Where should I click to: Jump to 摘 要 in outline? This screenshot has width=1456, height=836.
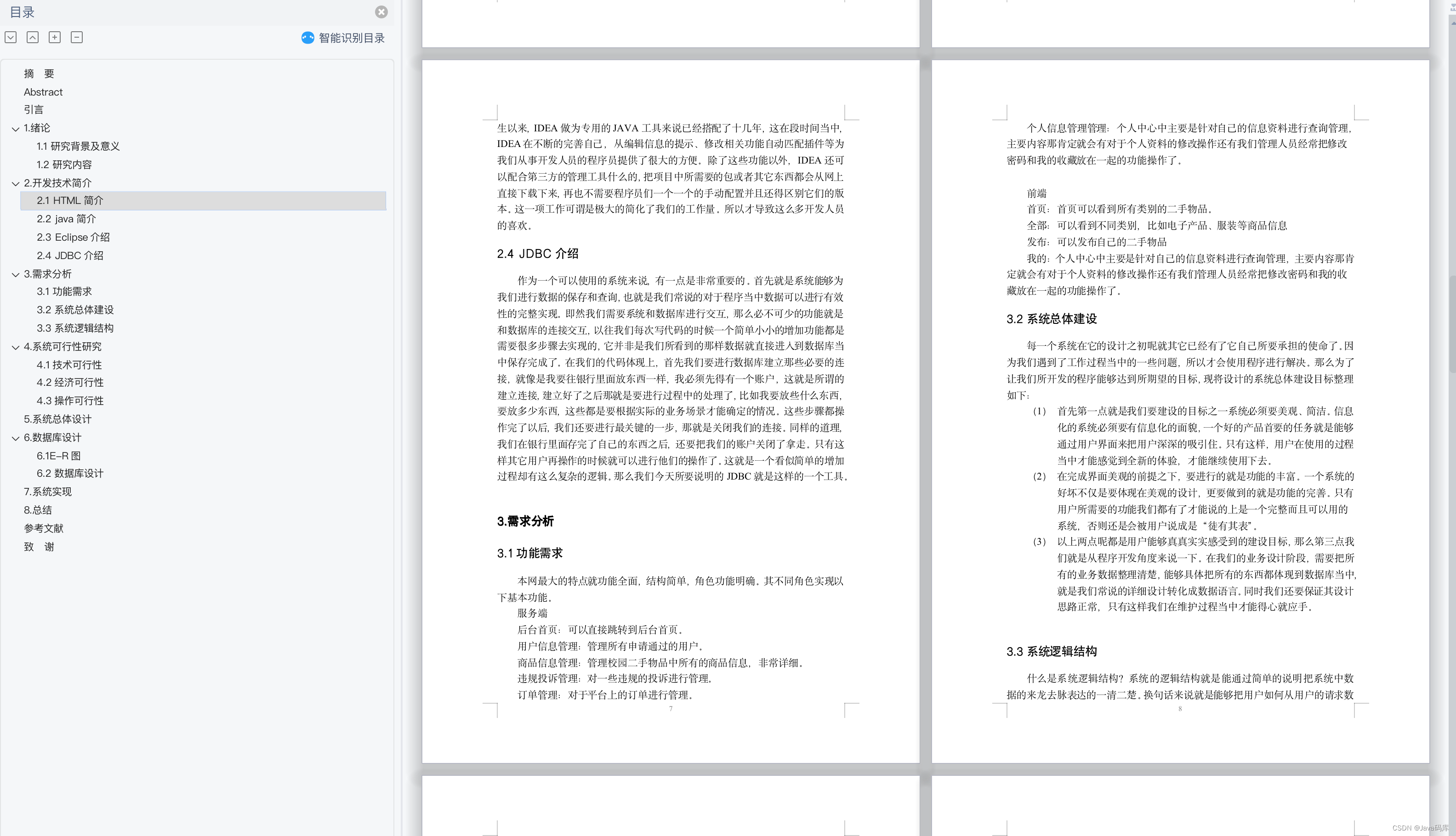[x=39, y=73]
